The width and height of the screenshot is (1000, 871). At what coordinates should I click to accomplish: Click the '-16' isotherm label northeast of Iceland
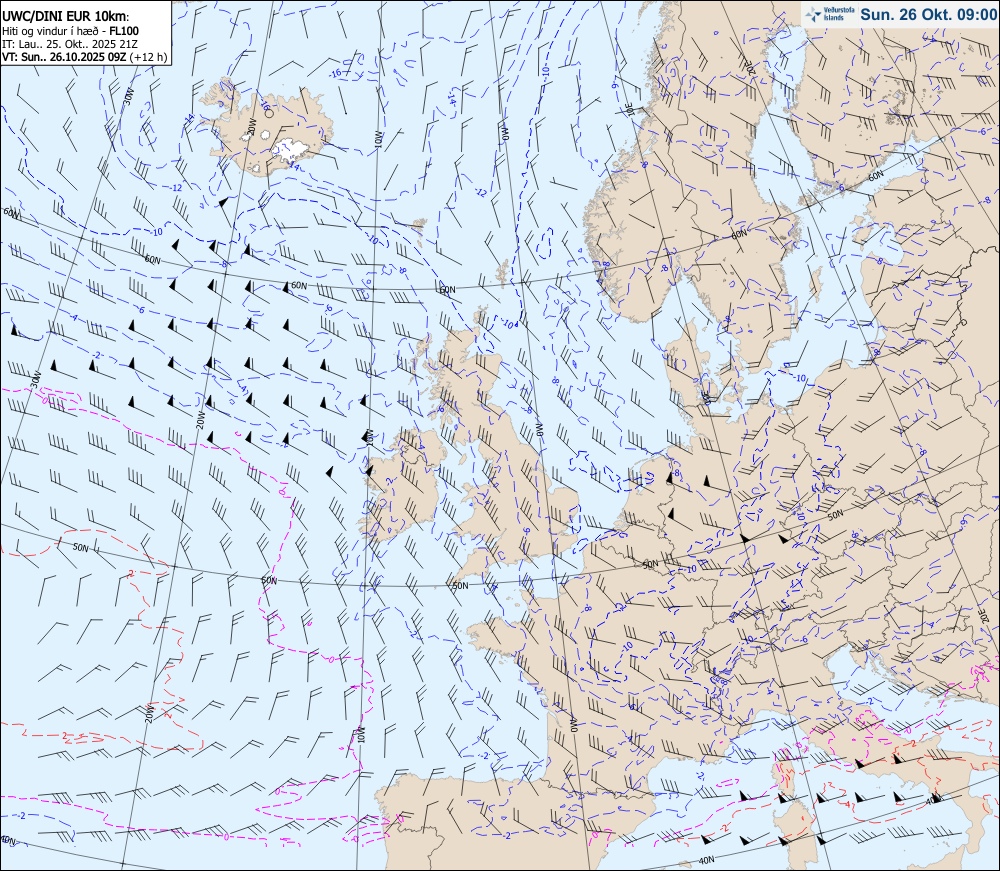tap(335, 73)
